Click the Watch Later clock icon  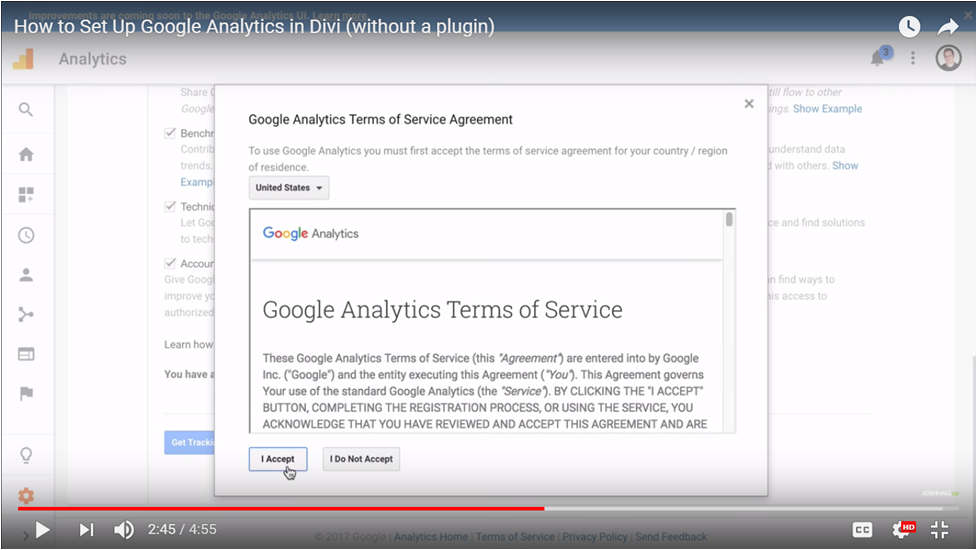(909, 27)
